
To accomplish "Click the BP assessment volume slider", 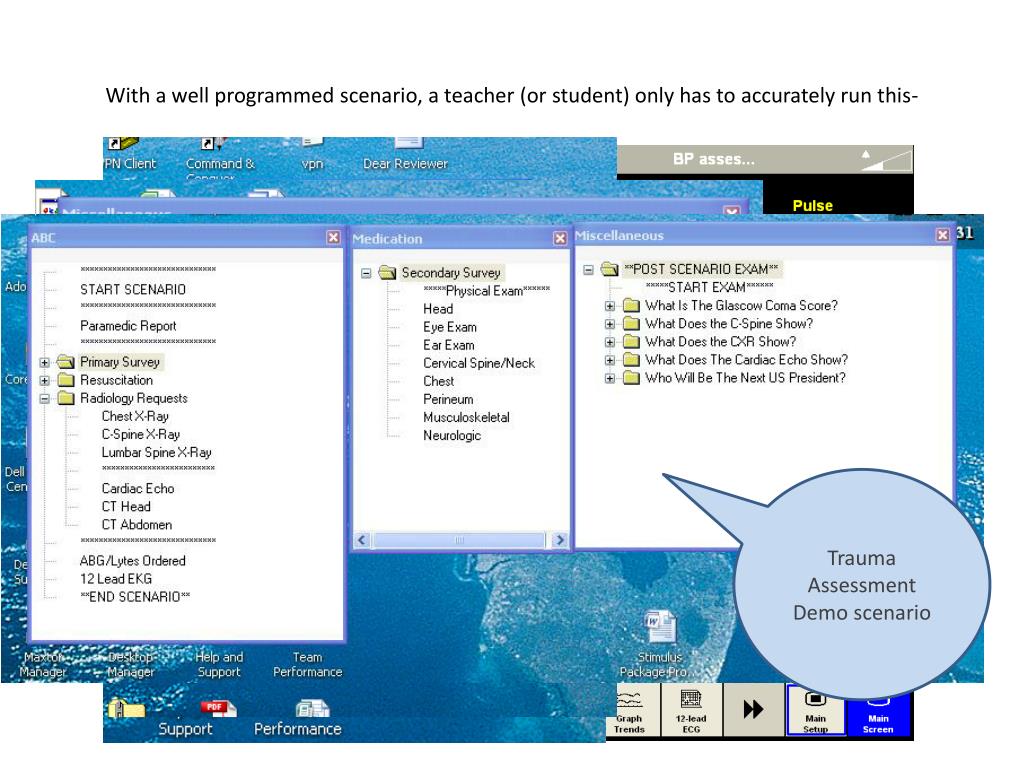I will point(886,159).
